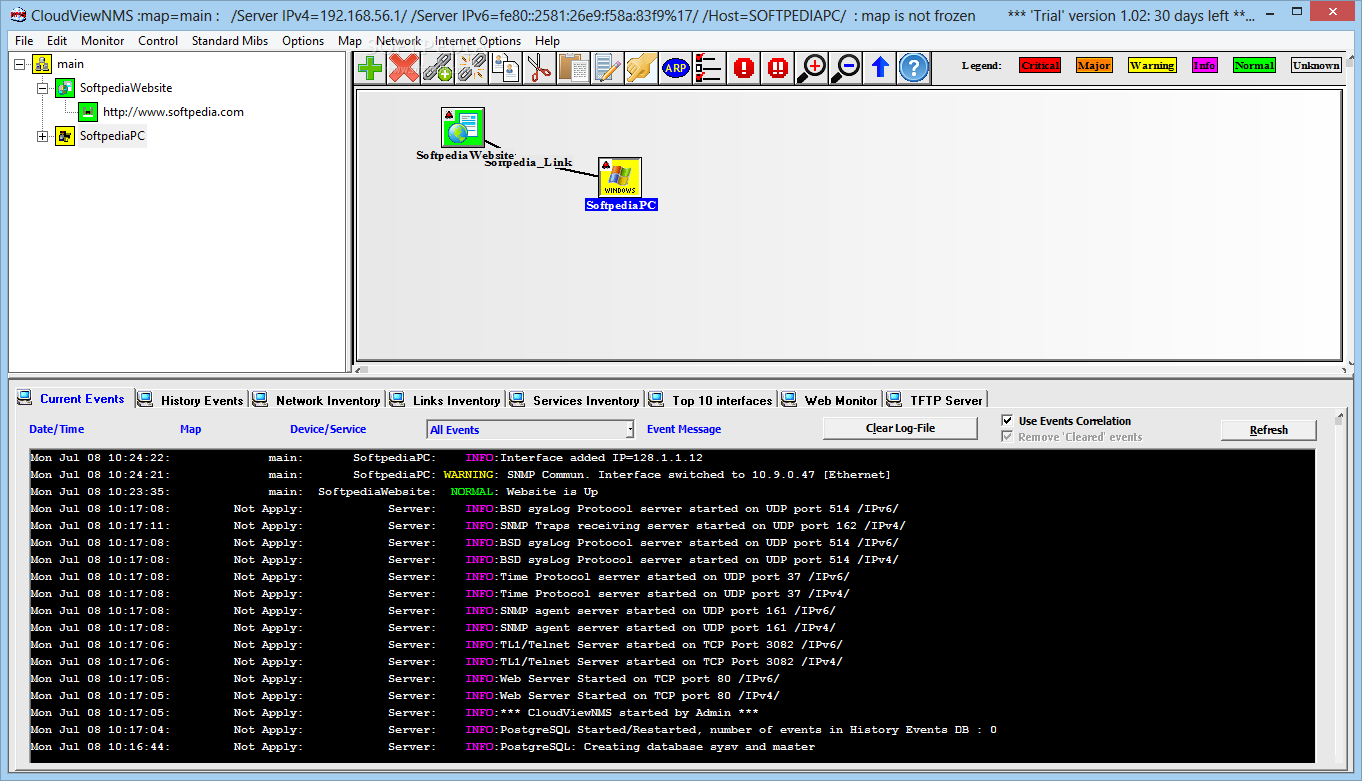Click the main map tree icon

tap(42, 64)
